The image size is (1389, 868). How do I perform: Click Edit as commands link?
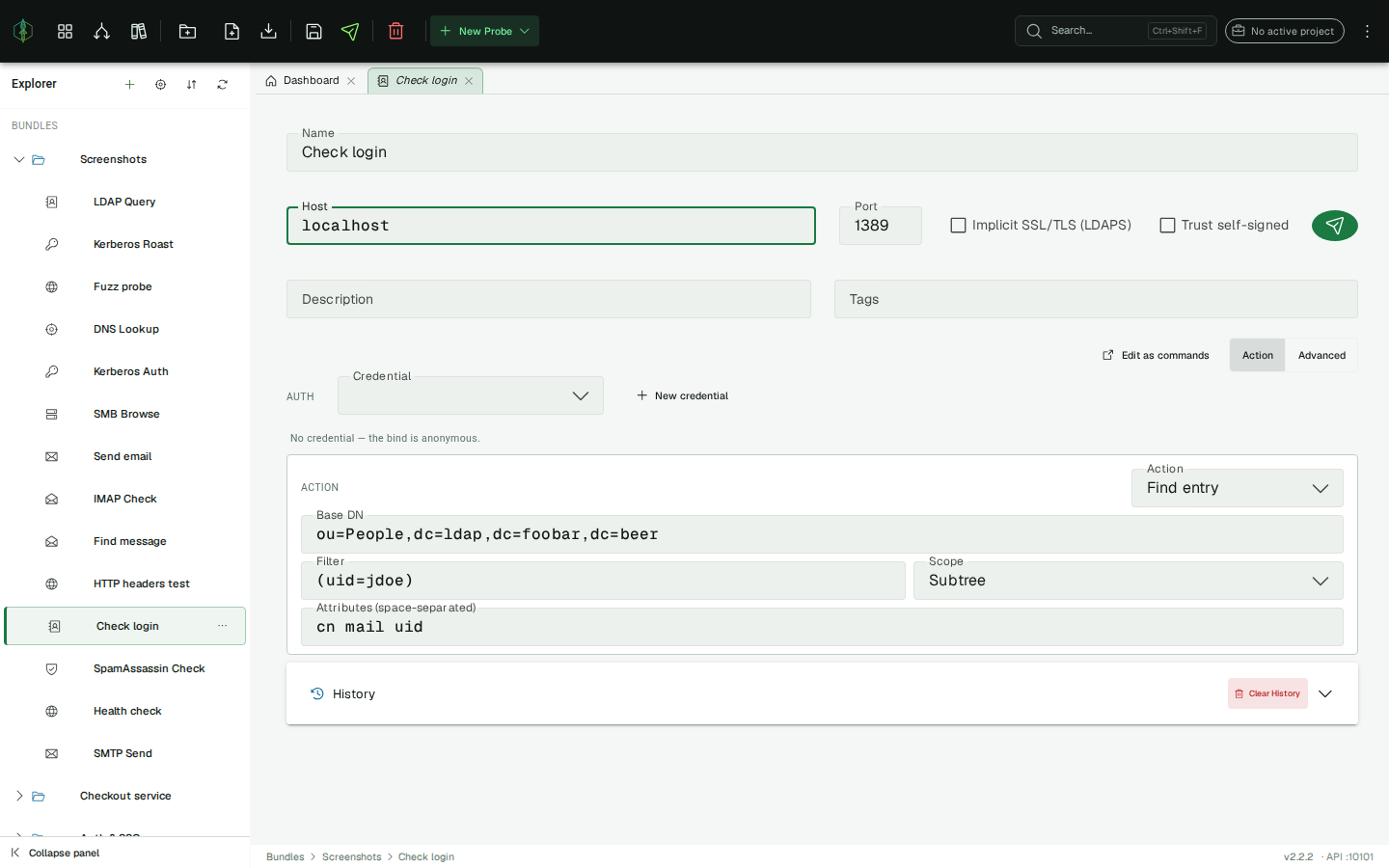point(1156,355)
